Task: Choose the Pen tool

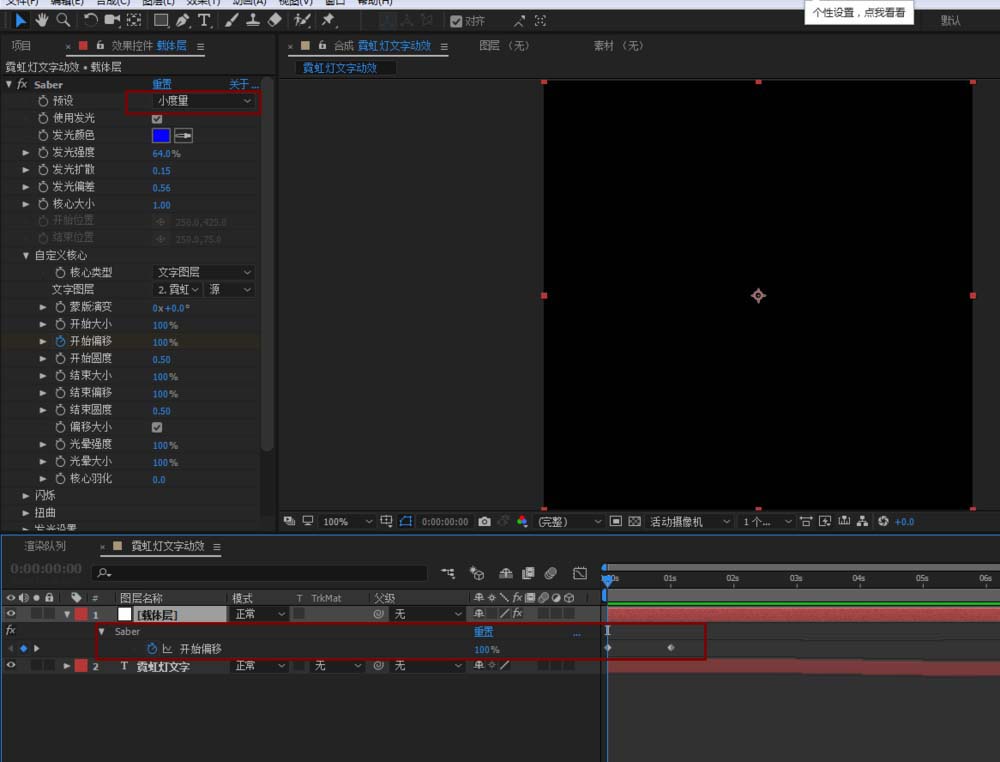Action: [x=182, y=20]
